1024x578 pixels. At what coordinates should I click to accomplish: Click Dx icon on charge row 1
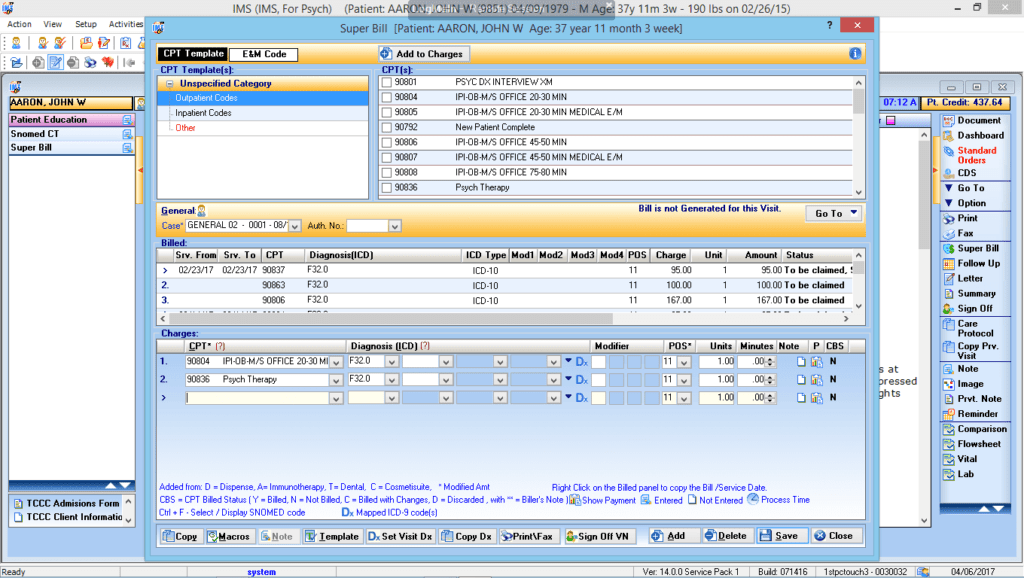click(x=581, y=361)
